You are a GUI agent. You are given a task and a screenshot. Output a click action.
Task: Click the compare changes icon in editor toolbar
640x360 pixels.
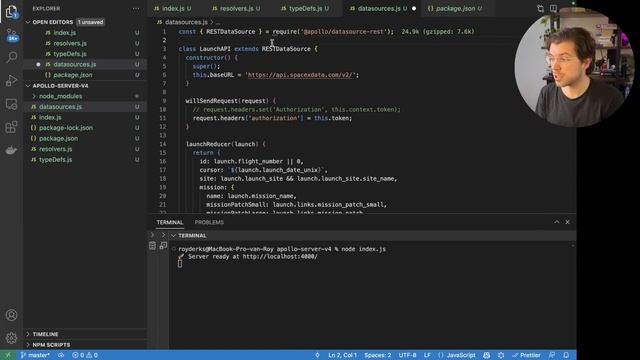[540, 9]
